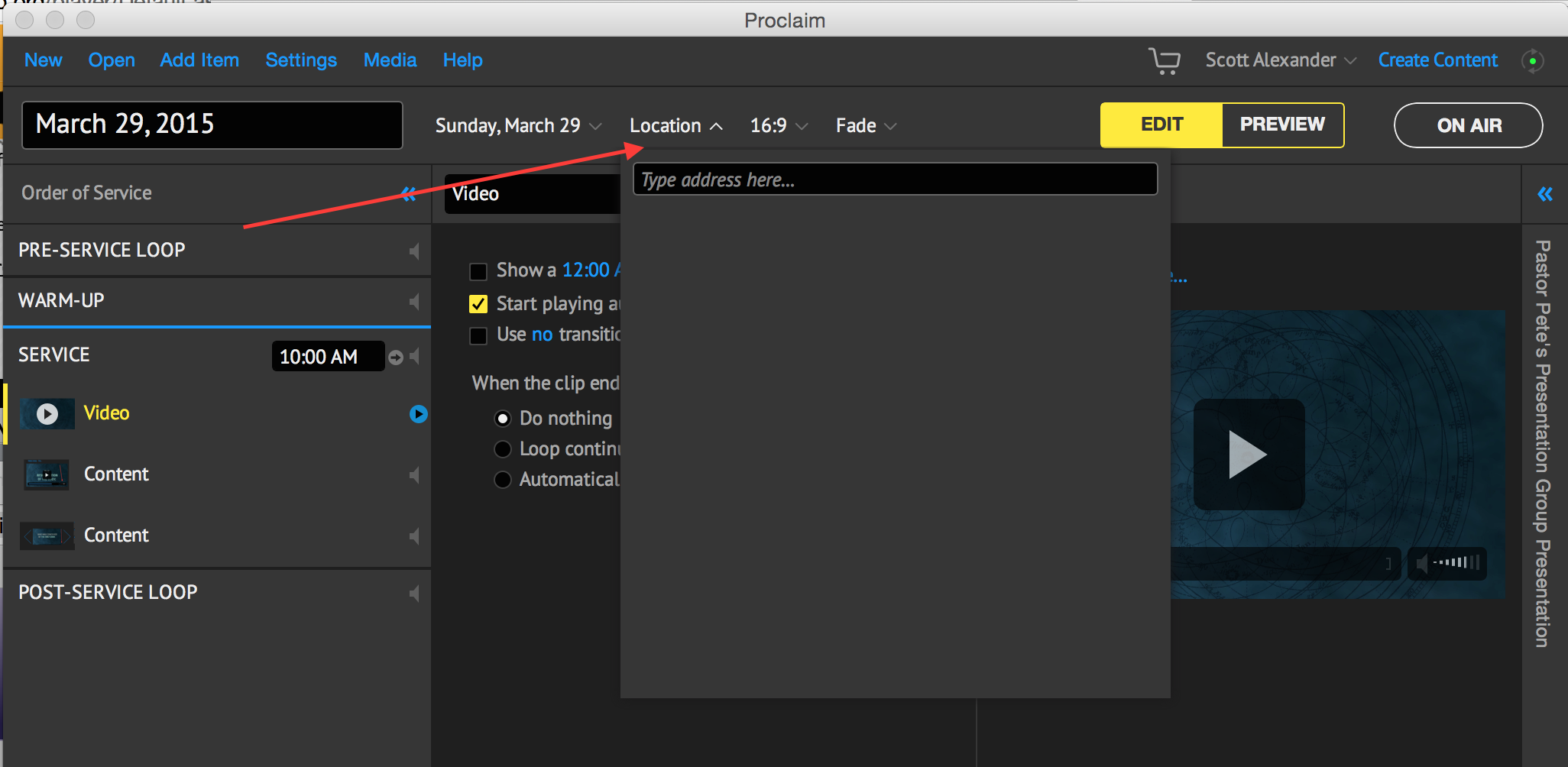
Task: Open the Open menu
Action: [112, 60]
